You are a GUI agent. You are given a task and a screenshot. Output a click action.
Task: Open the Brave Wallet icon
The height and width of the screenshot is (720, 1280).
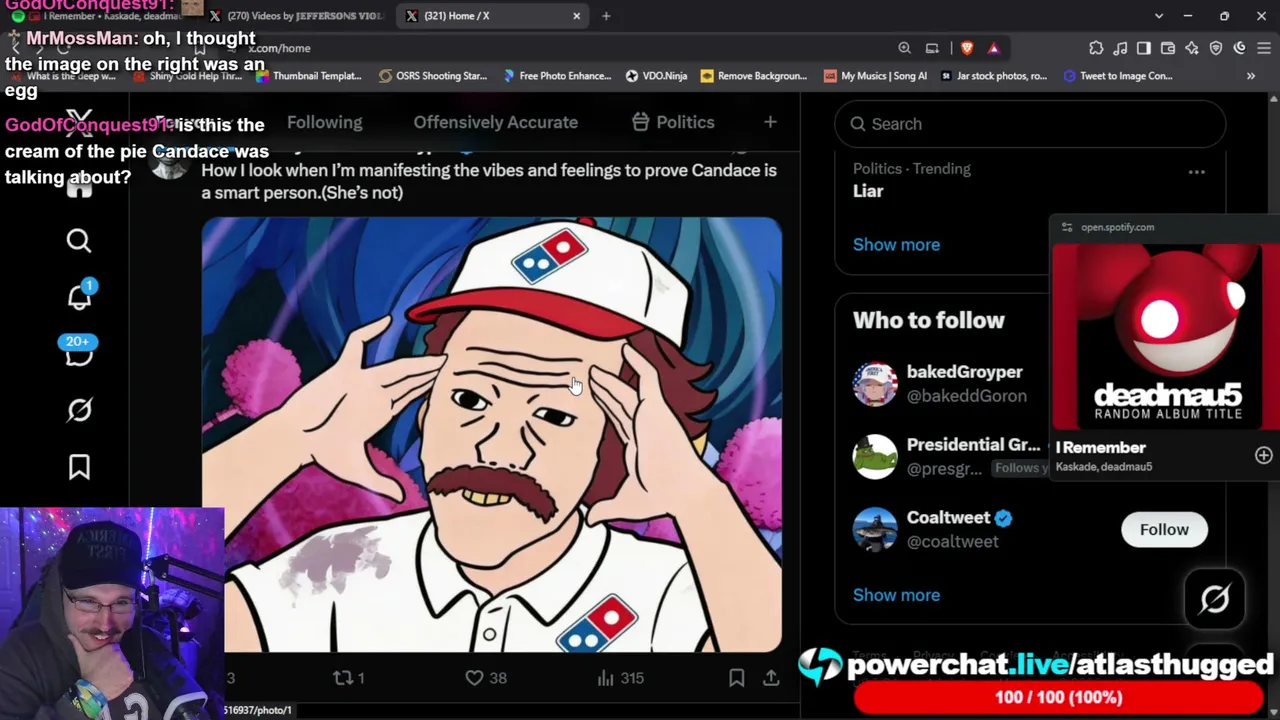pos(1168,48)
